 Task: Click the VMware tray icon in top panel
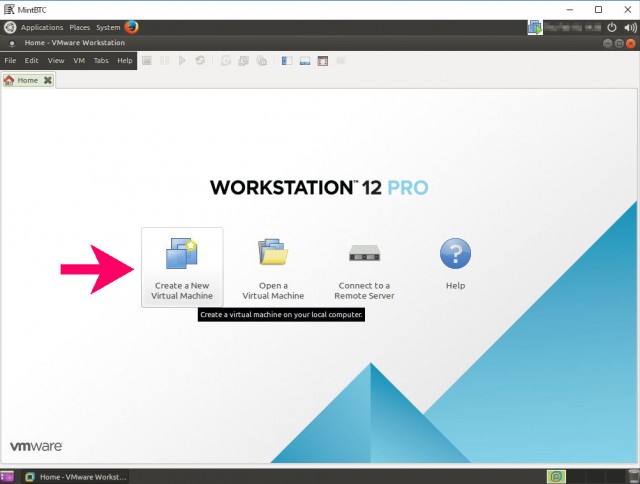pyautogui.click(x=535, y=27)
